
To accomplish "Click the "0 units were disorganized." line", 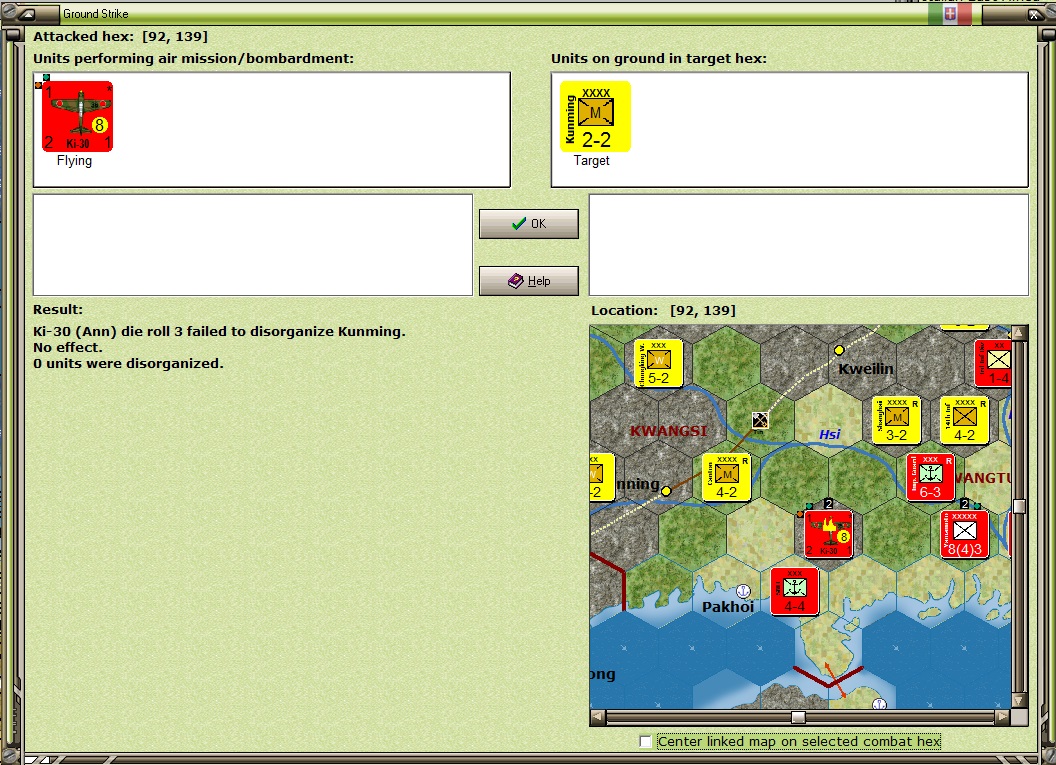I will (x=129, y=364).
